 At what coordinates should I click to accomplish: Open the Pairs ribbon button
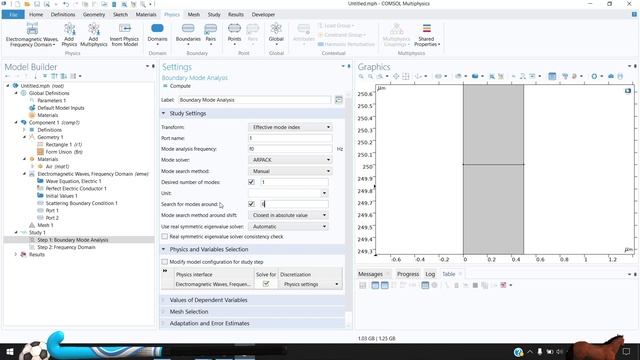coord(211,34)
